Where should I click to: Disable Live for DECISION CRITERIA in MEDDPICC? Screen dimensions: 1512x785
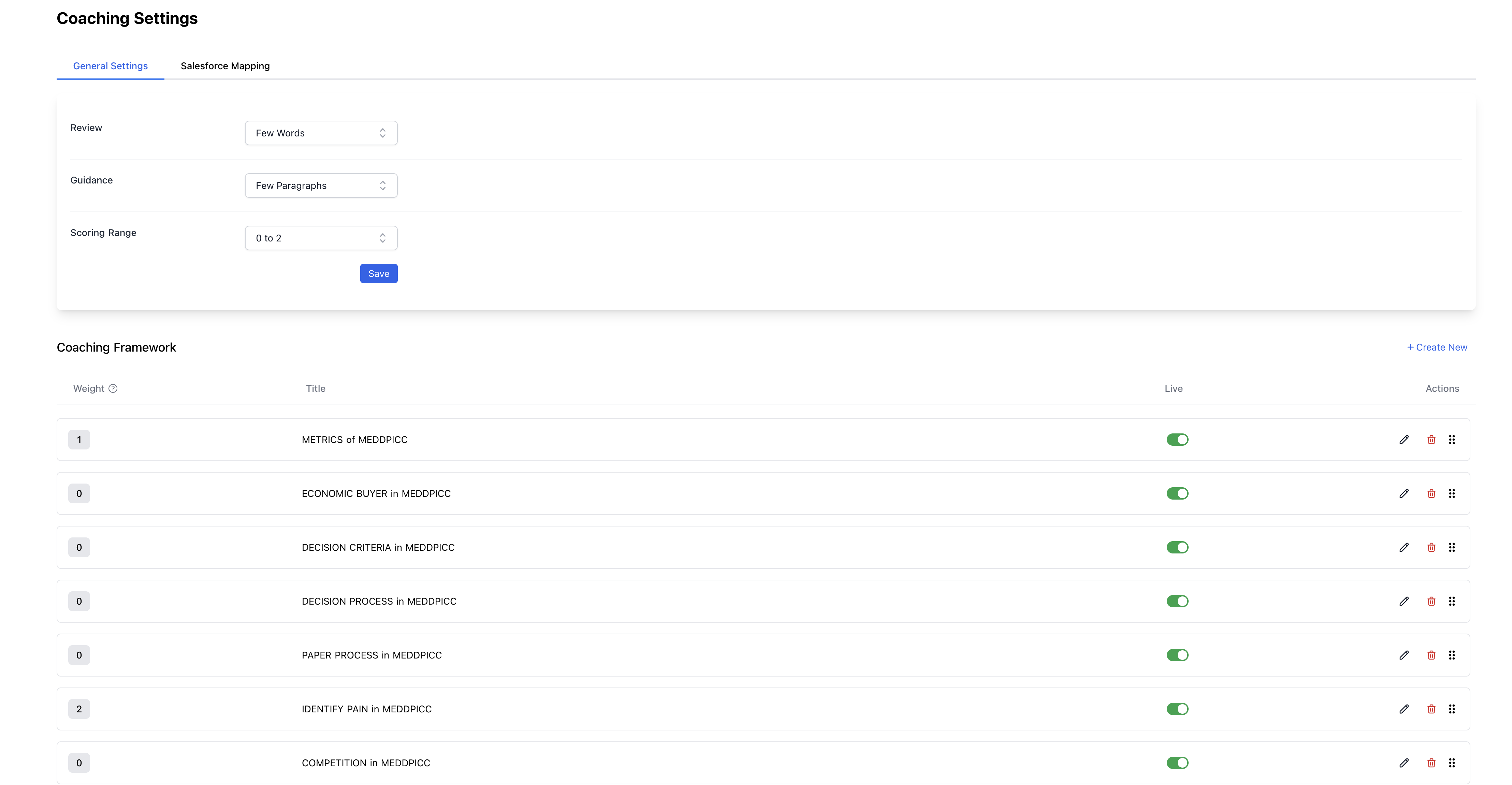pyautogui.click(x=1177, y=547)
